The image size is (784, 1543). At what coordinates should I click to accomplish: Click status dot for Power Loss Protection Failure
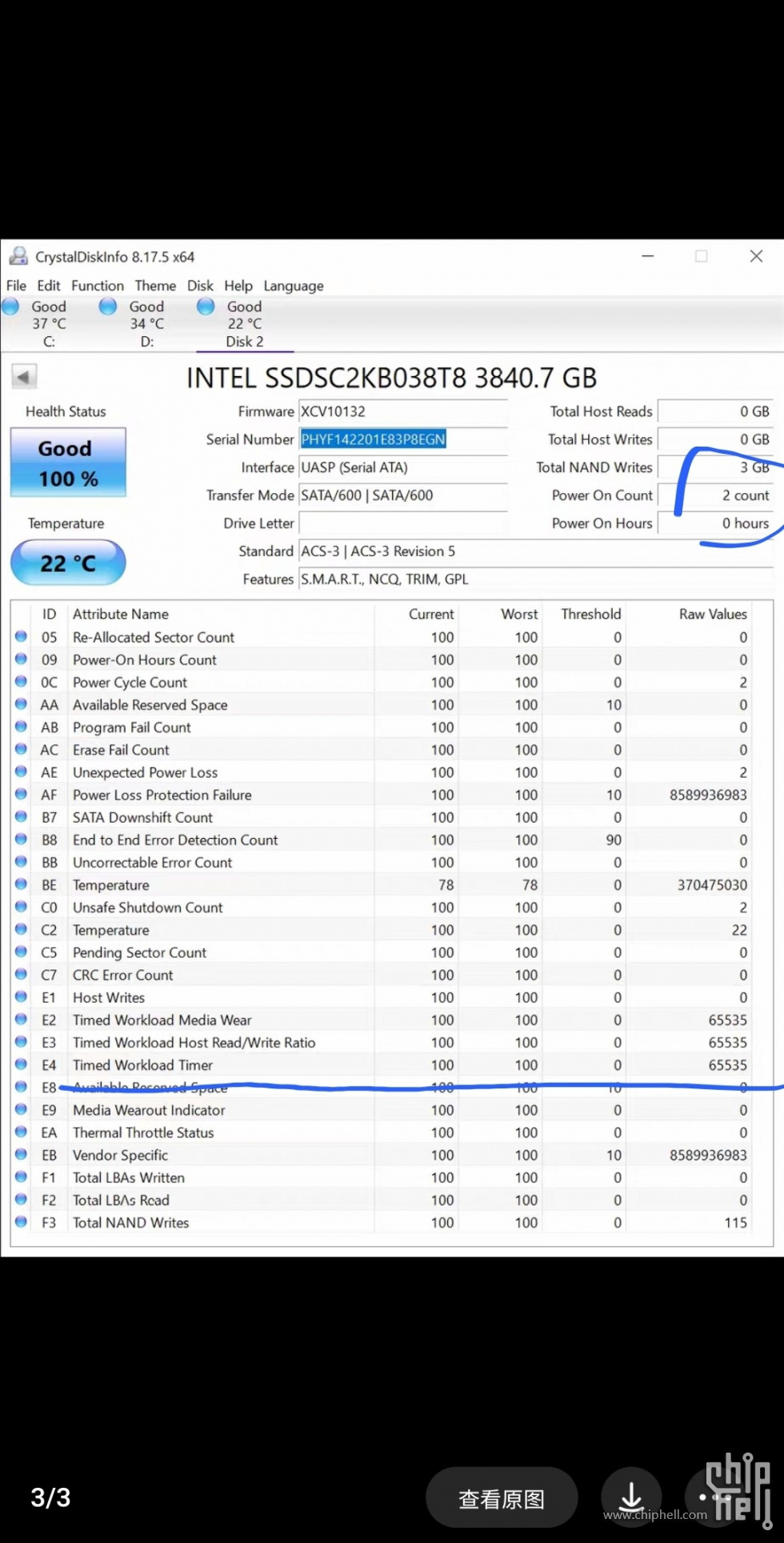22,795
